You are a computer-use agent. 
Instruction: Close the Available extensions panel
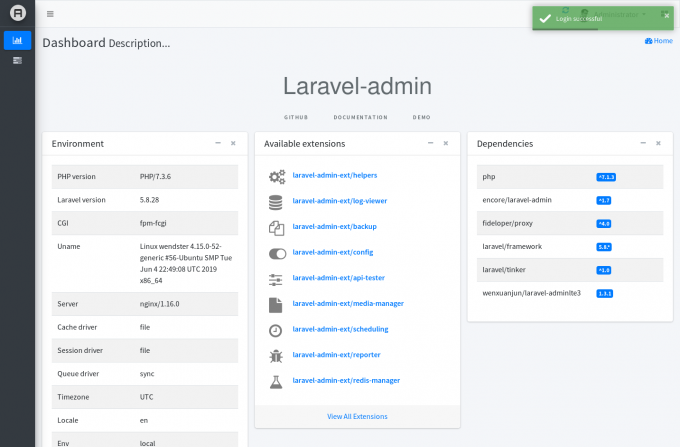pos(446,143)
